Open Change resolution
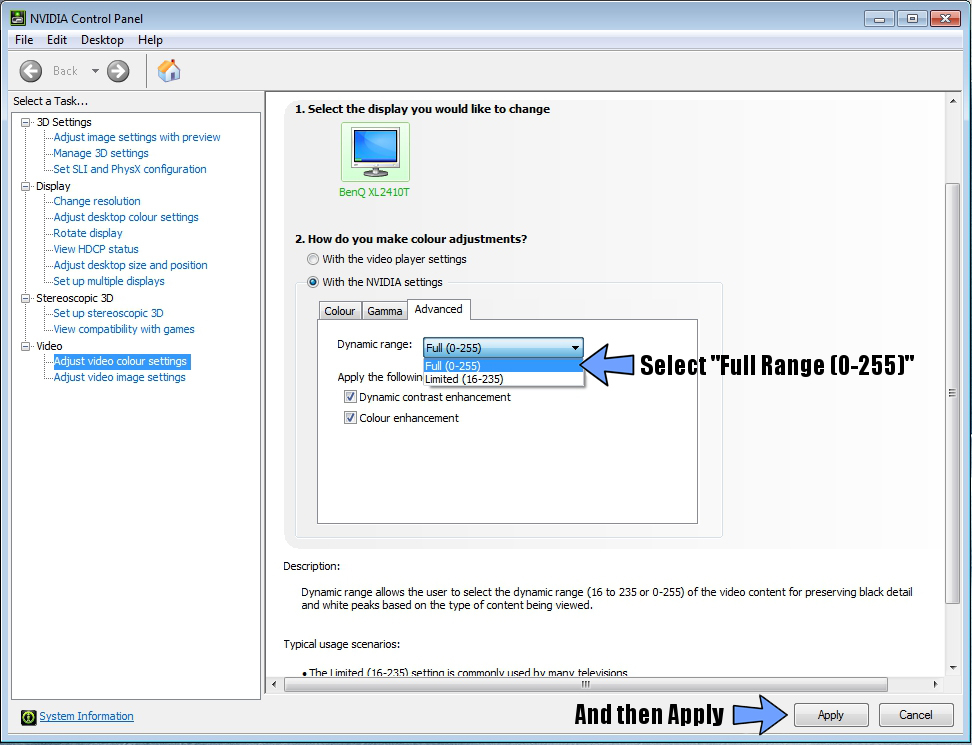The image size is (972, 745). (97, 201)
